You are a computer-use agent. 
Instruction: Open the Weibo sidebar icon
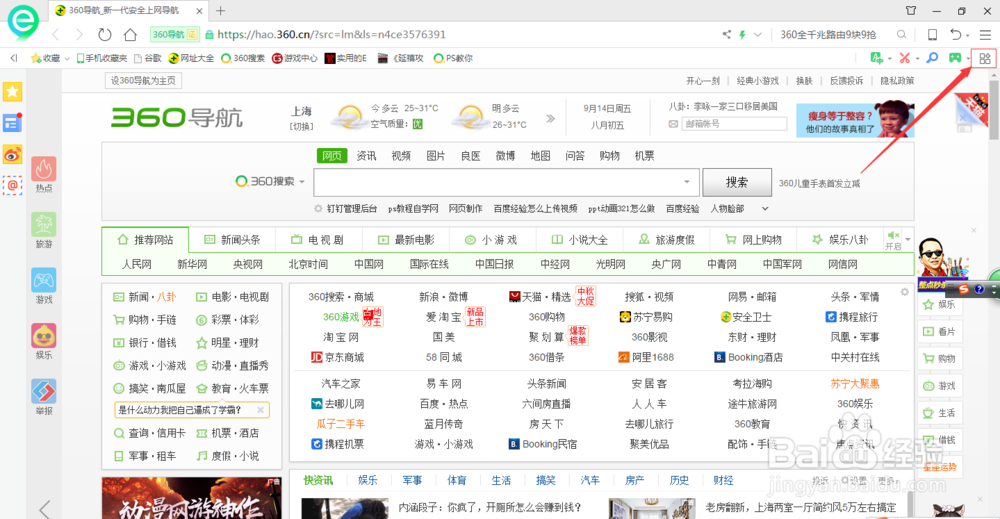[x=13, y=154]
